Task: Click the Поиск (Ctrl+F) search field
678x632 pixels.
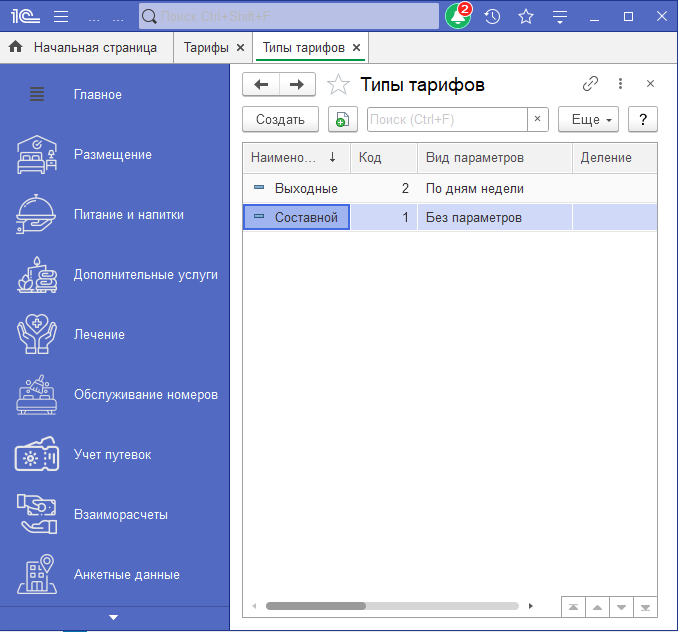Action: coord(447,120)
